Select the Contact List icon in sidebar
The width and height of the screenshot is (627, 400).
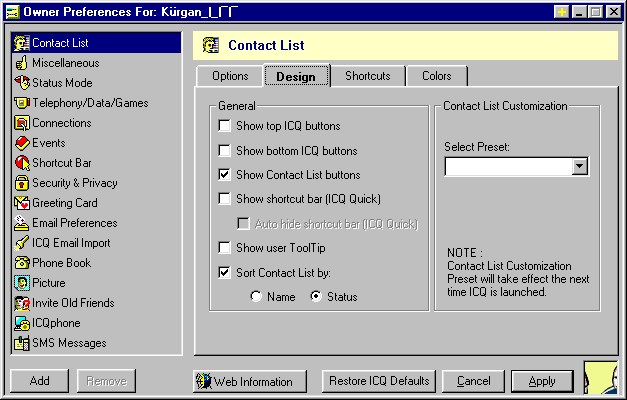point(22,43)
